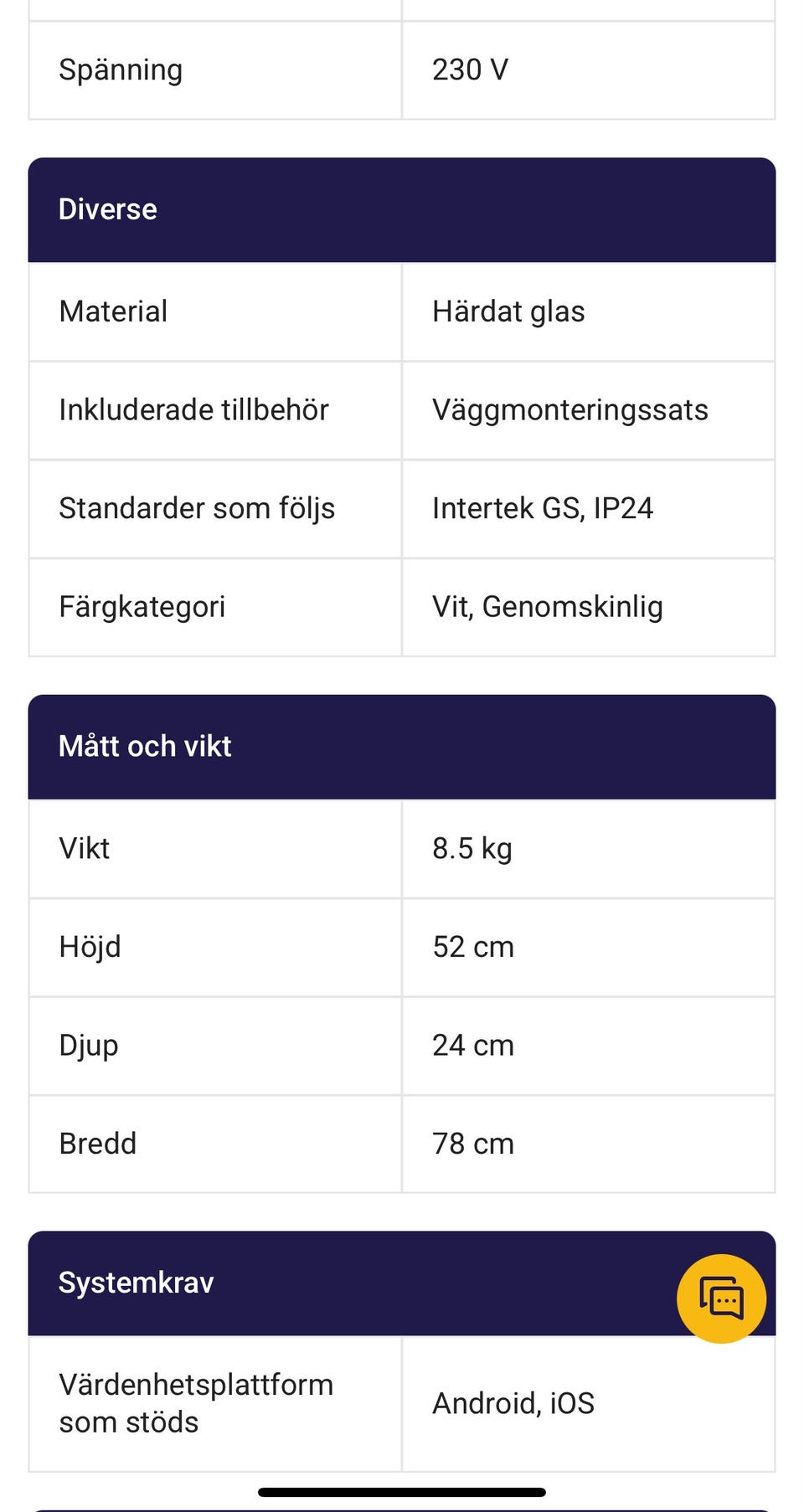This screenshot has width=804, height=1512.
Task: Tap the home indicator bar
Action: click(x=402, y=1492)
